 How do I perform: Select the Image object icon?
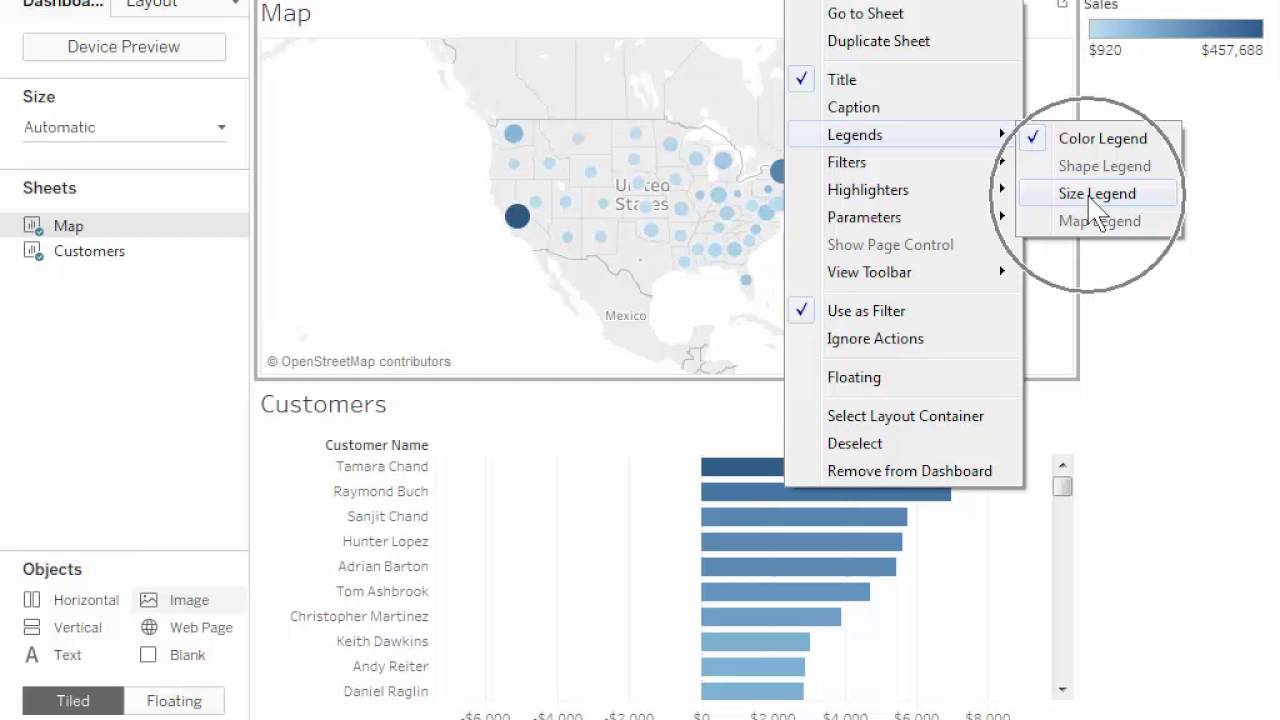click(149, 600)
